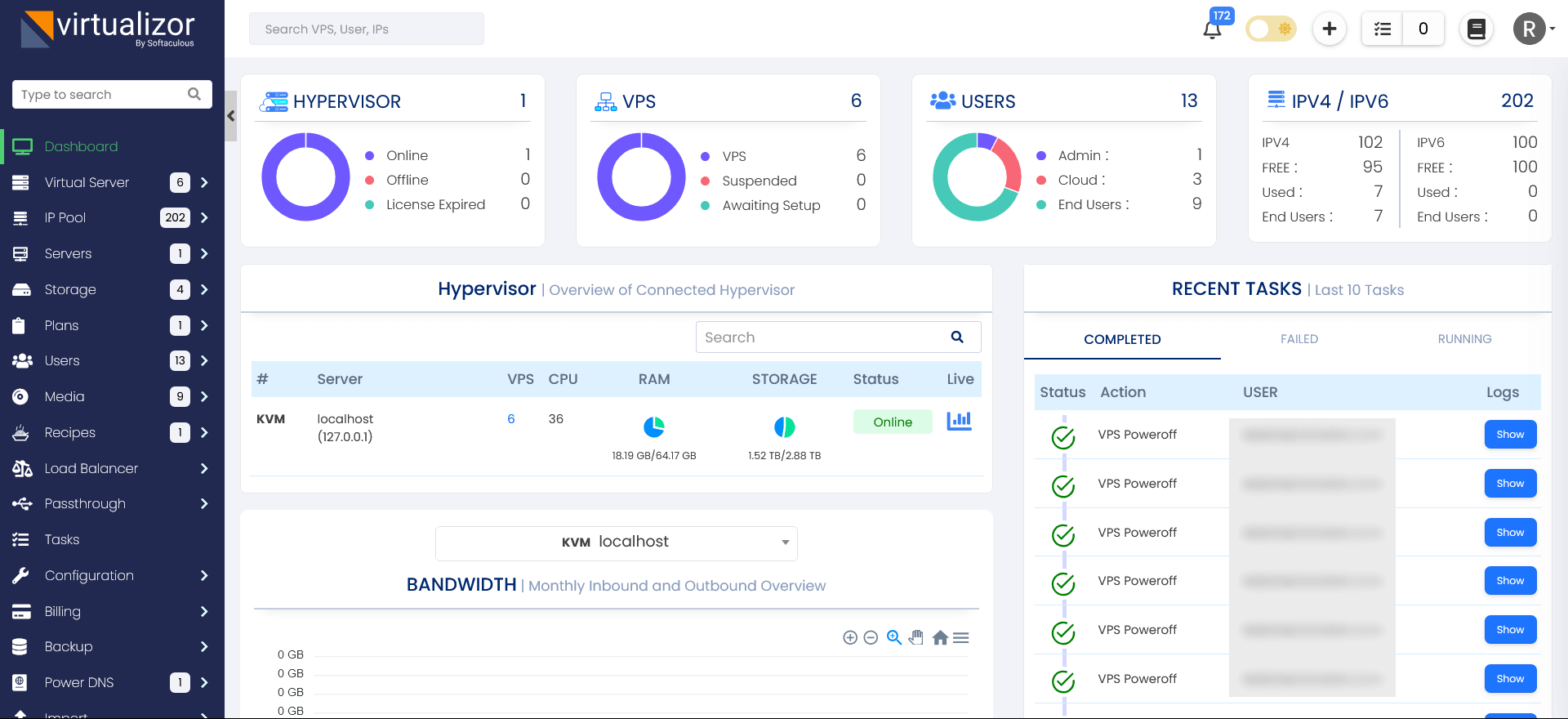Click the live stats chart icon for localhost

959,422
